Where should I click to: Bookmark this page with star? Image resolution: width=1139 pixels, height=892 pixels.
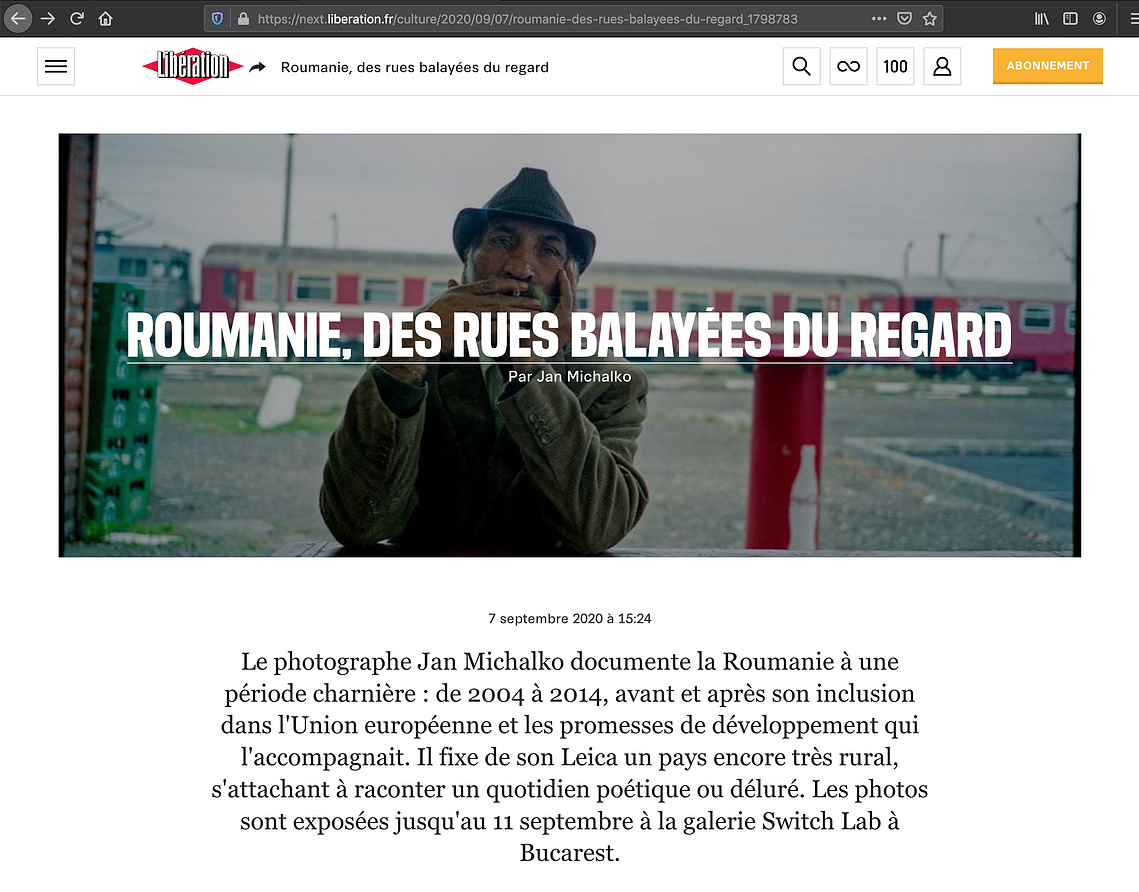point(930,19)
